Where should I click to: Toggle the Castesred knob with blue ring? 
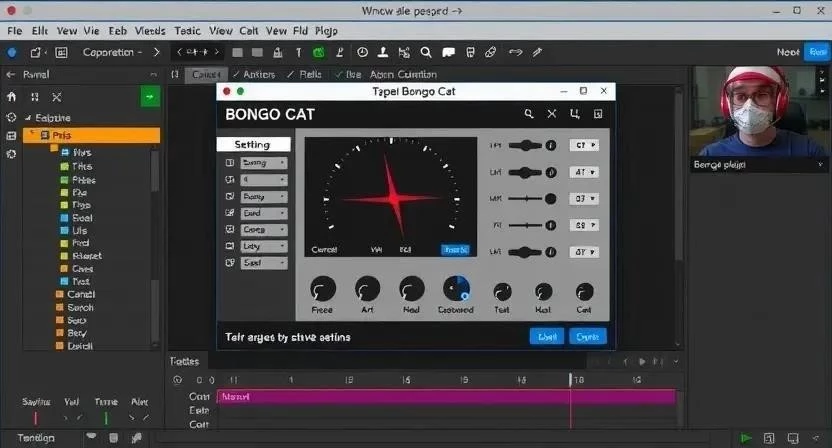click(455, 289)
